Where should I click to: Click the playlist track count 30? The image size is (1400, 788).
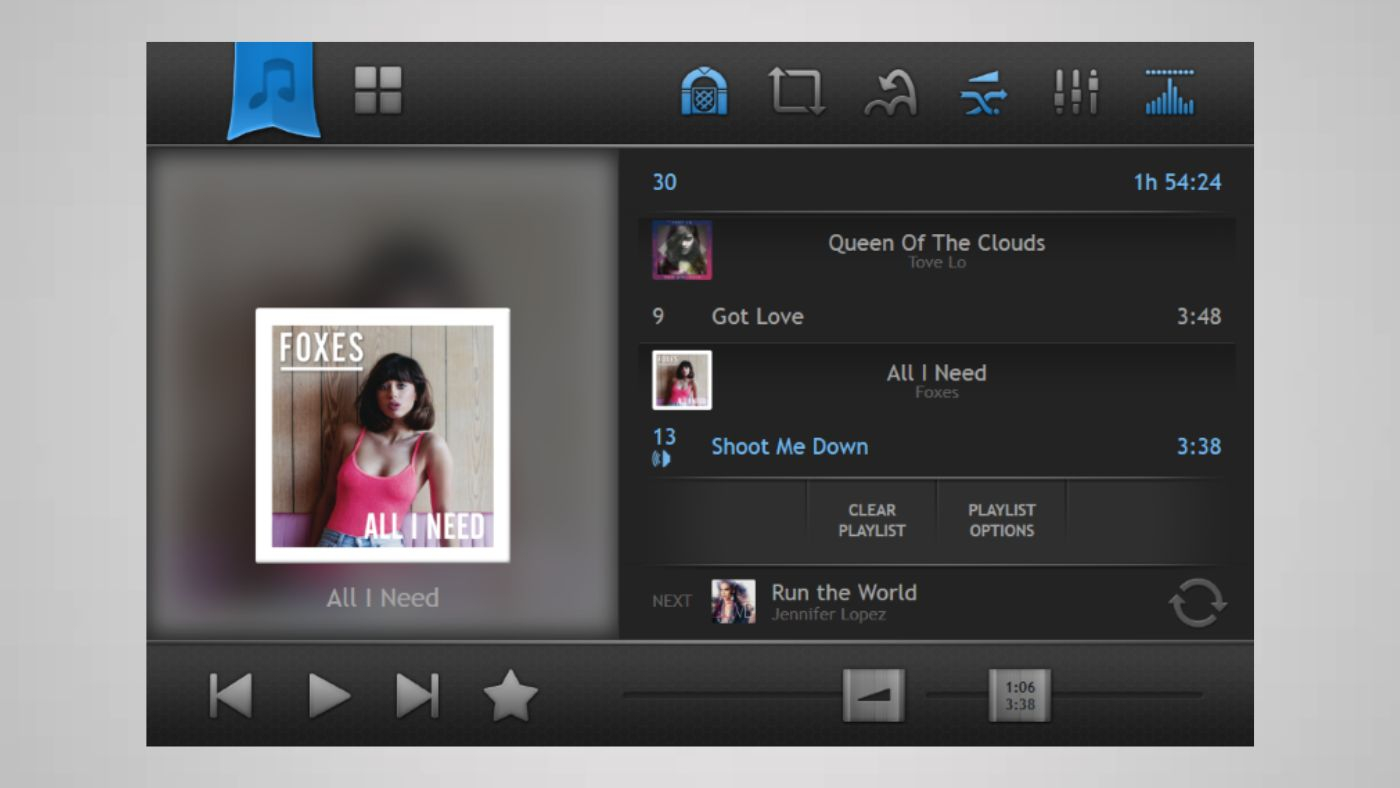pyautogui.click(x=664, y=182)
